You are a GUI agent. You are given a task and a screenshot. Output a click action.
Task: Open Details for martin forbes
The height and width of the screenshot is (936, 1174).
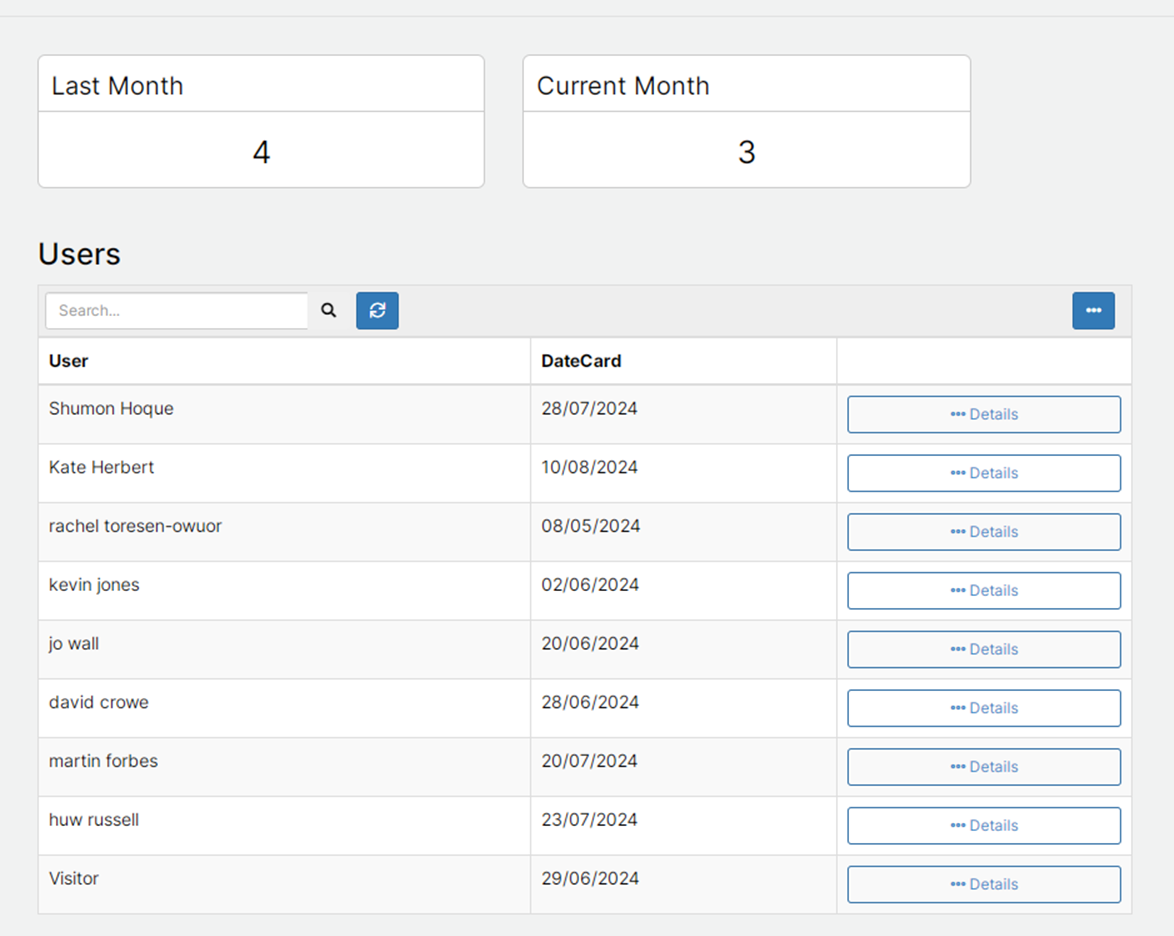pyautogui.click(x=984, y=767)
